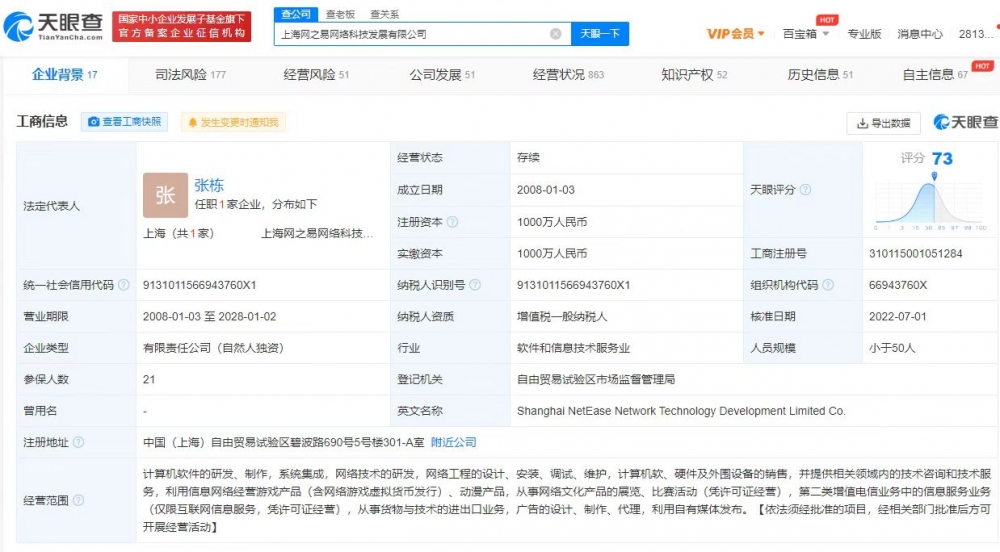
Task: Clear the search box with the X icon
Action: 555,34
